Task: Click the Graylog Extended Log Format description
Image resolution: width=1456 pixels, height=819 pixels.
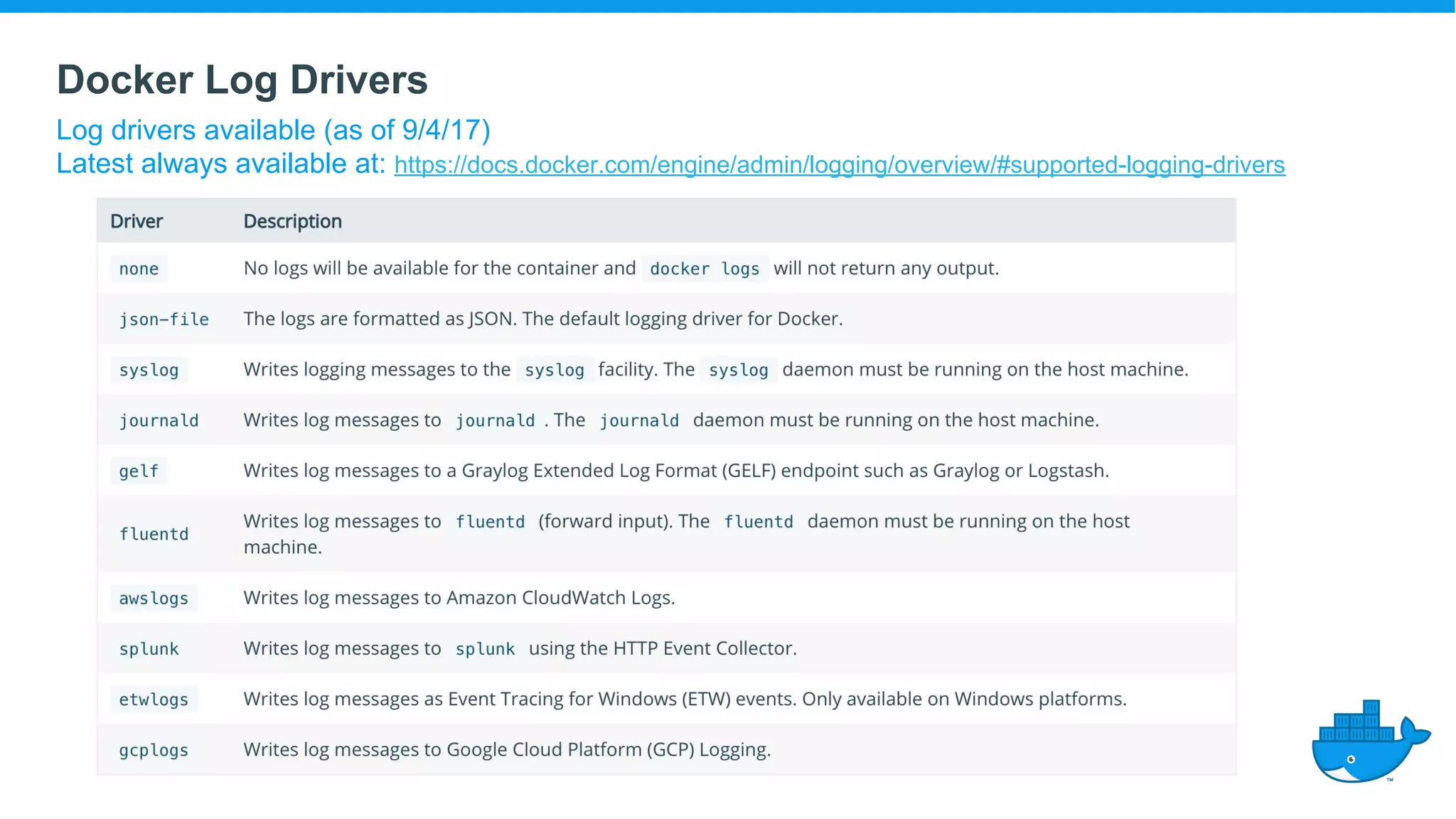Action: click(x=676, y=471)
